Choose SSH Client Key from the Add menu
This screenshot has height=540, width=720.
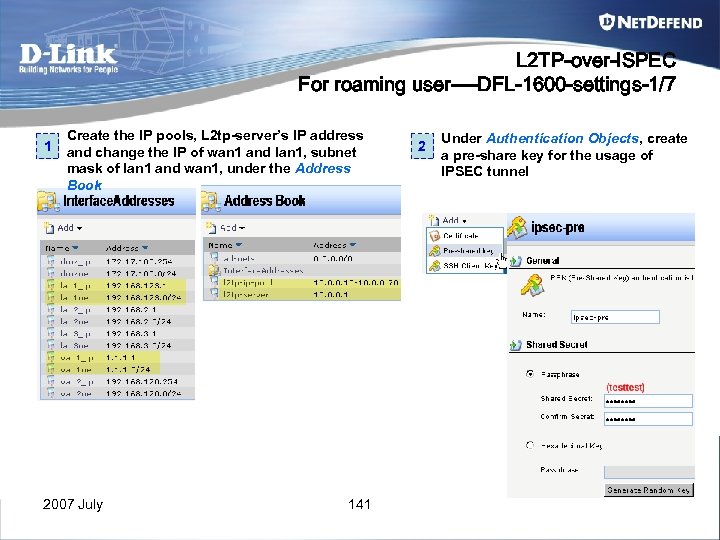click(465, 265)
